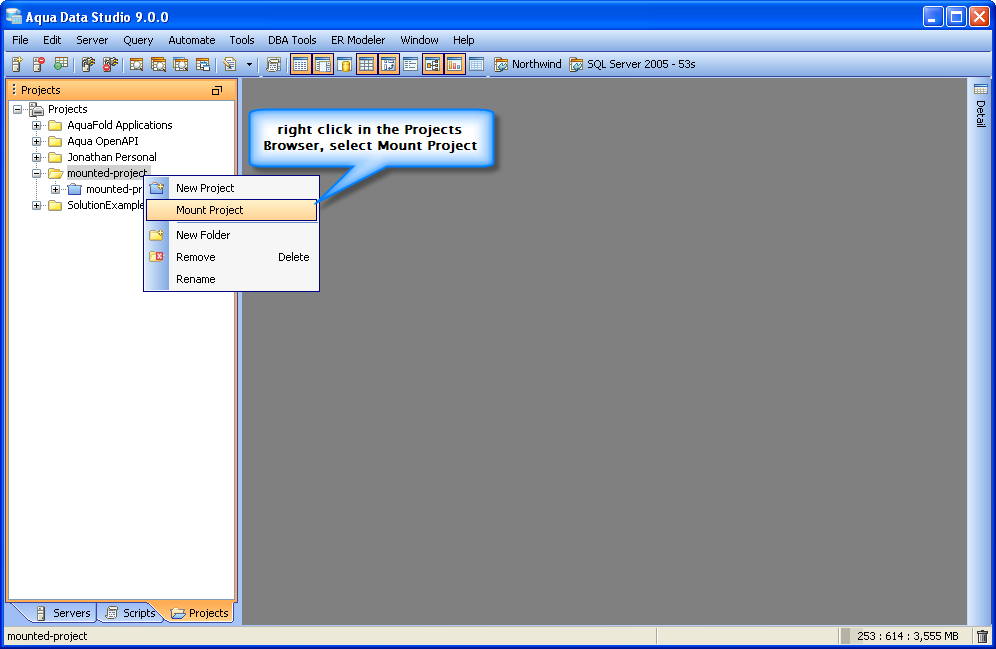Collapse the Projects root tree node

[18, 109]
